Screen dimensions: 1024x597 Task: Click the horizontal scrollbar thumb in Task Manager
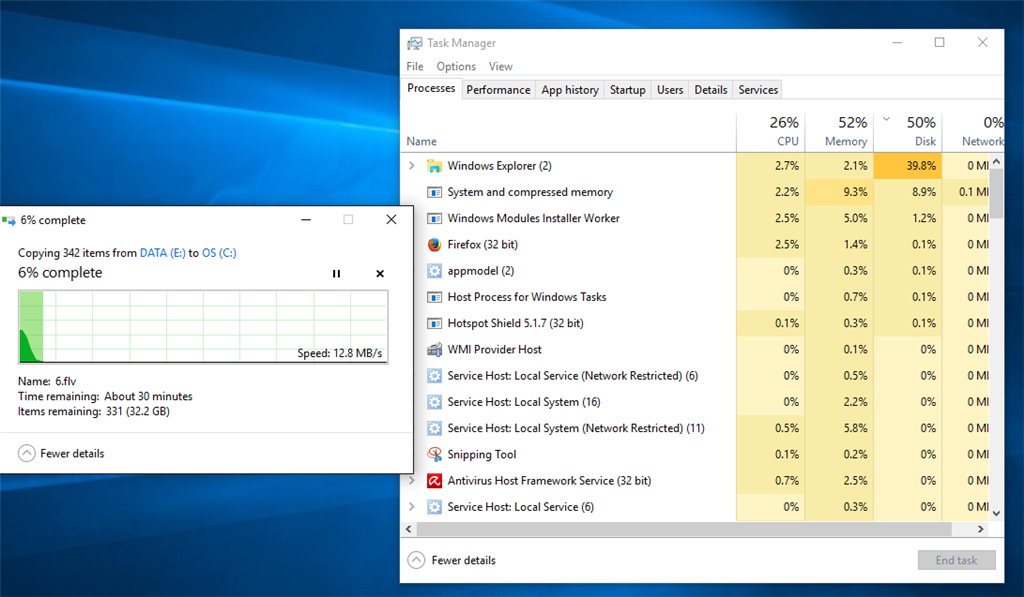(684, 529)
